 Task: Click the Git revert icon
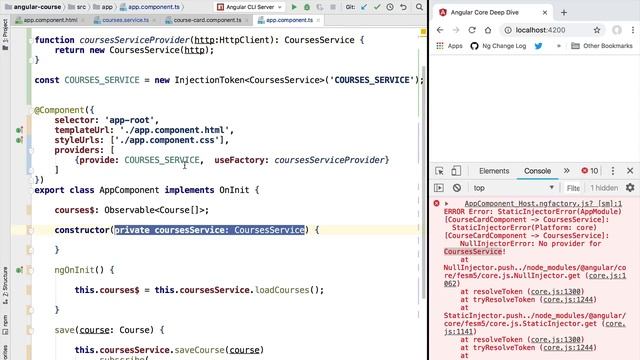[x=403, y=7]
